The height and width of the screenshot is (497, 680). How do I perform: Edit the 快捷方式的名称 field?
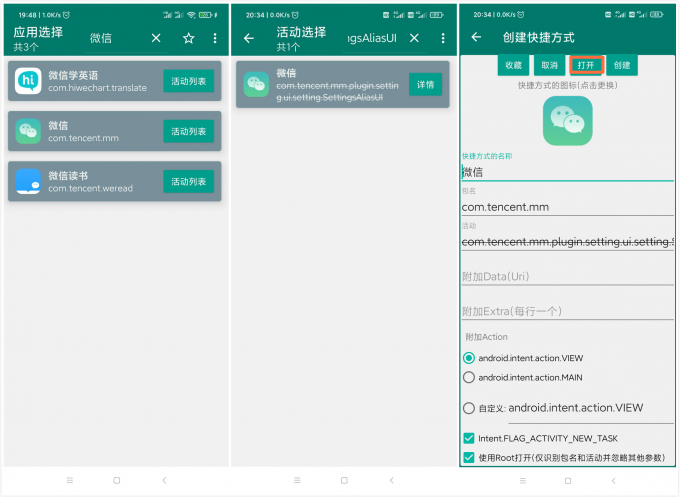(567, 172)
